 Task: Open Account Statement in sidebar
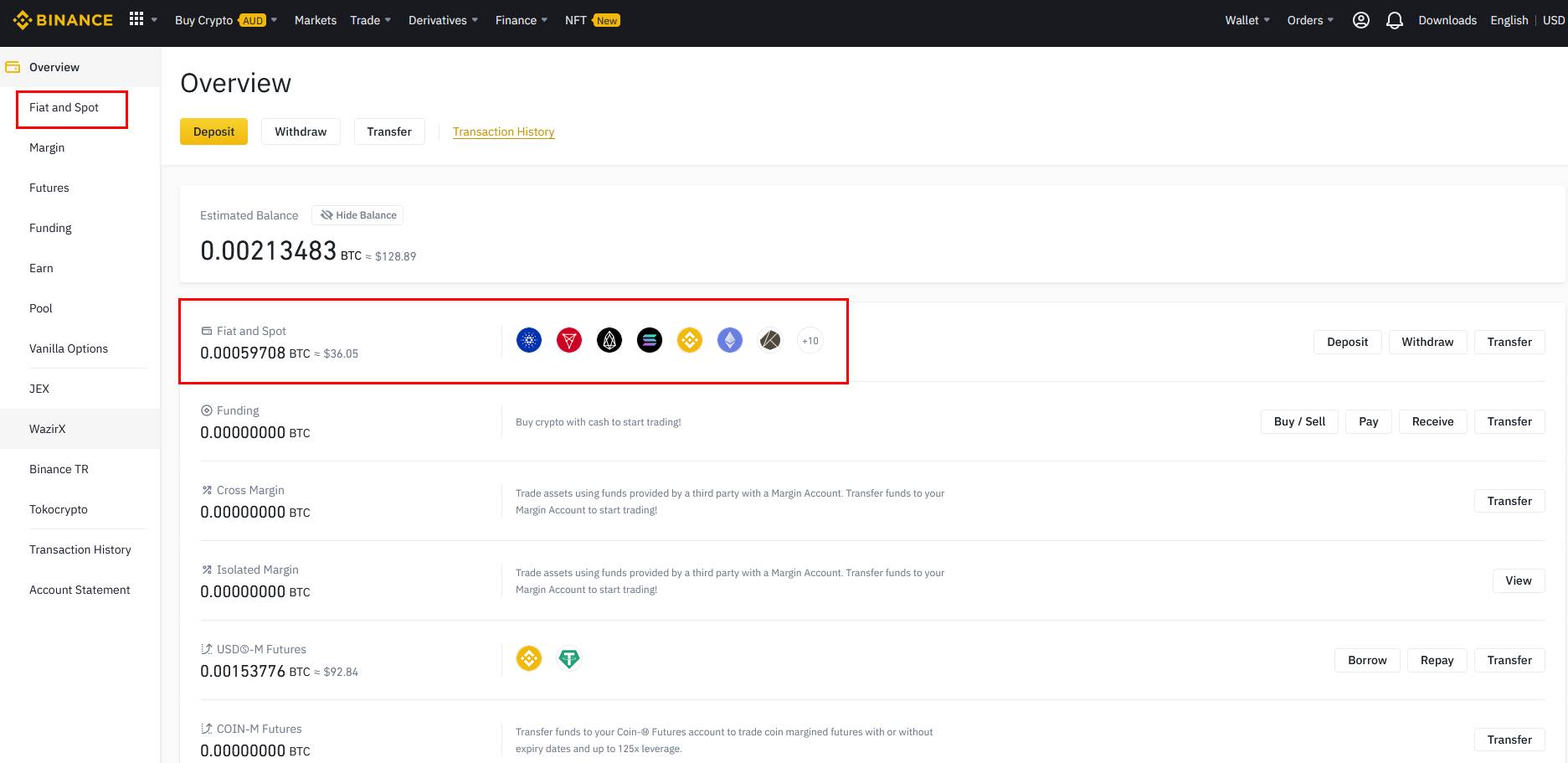pos(80,590)
